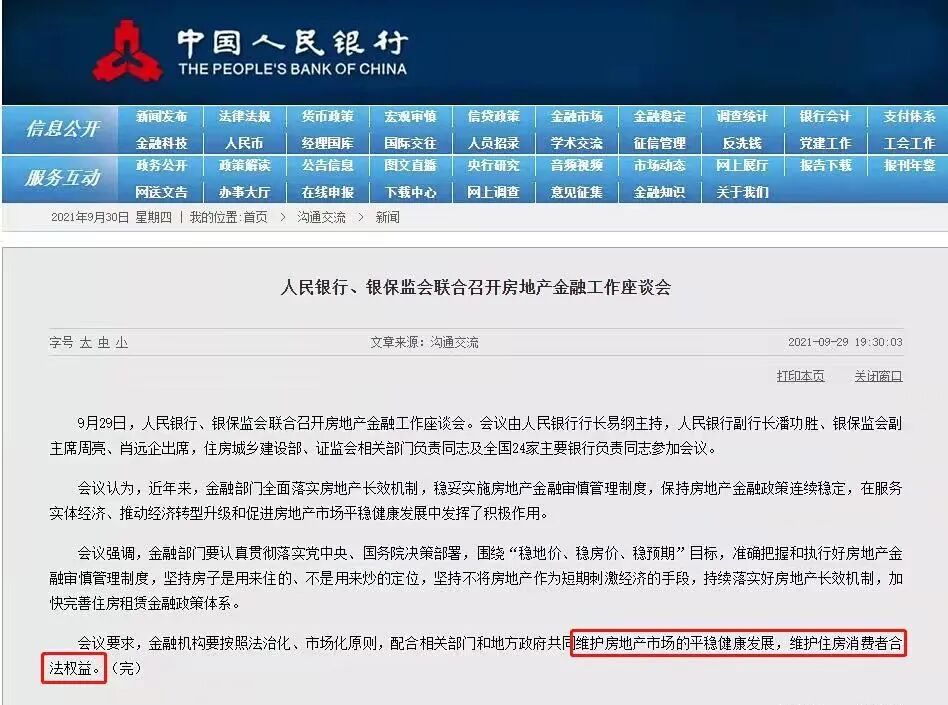Open 下载中心 menu item
948x705 pixels.
[410, 192]
